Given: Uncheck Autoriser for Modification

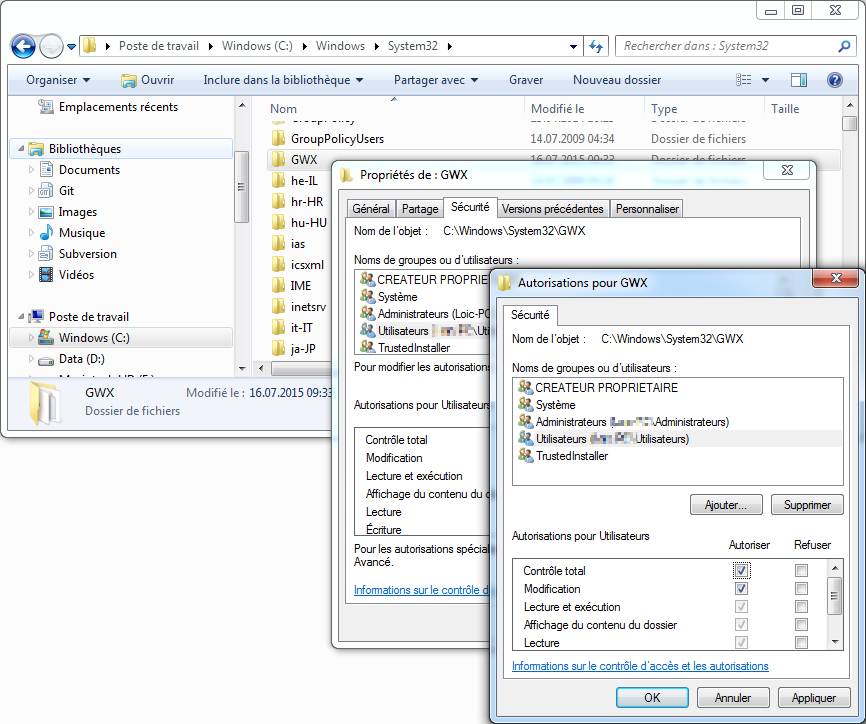Looking at the screenshot, I should tap(741, 589).
